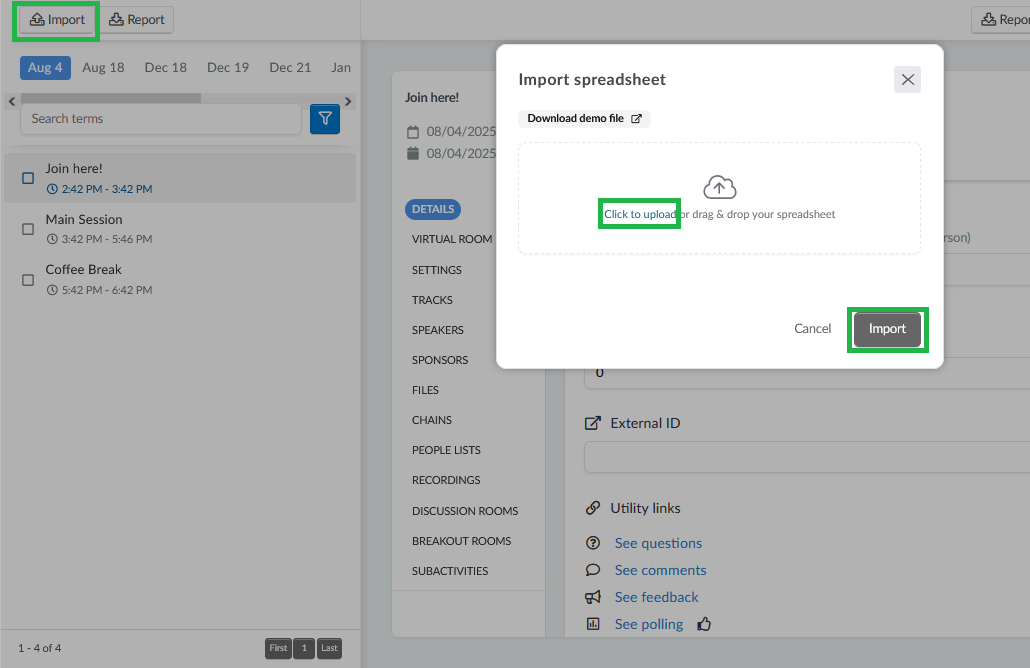Open the PEOPLE LISTS section
The image size is (1030, 668).
pos(446,450)
